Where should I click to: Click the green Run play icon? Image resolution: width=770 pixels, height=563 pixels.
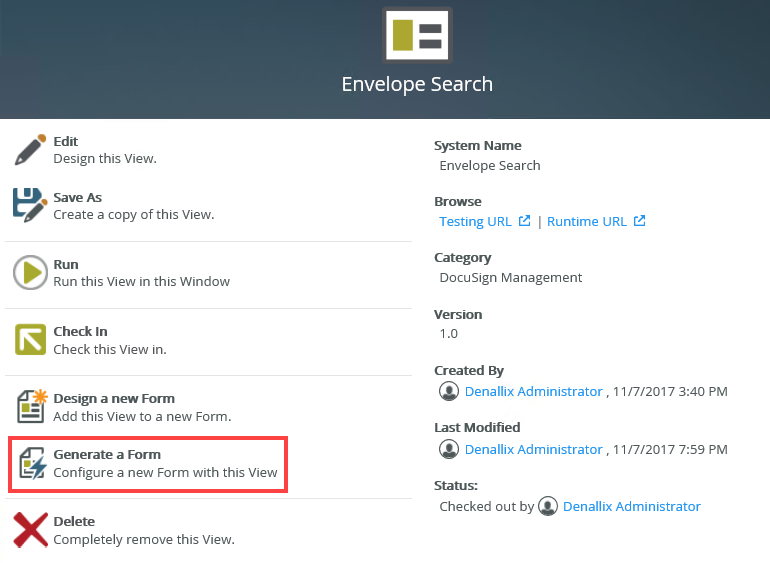point(31,273)
